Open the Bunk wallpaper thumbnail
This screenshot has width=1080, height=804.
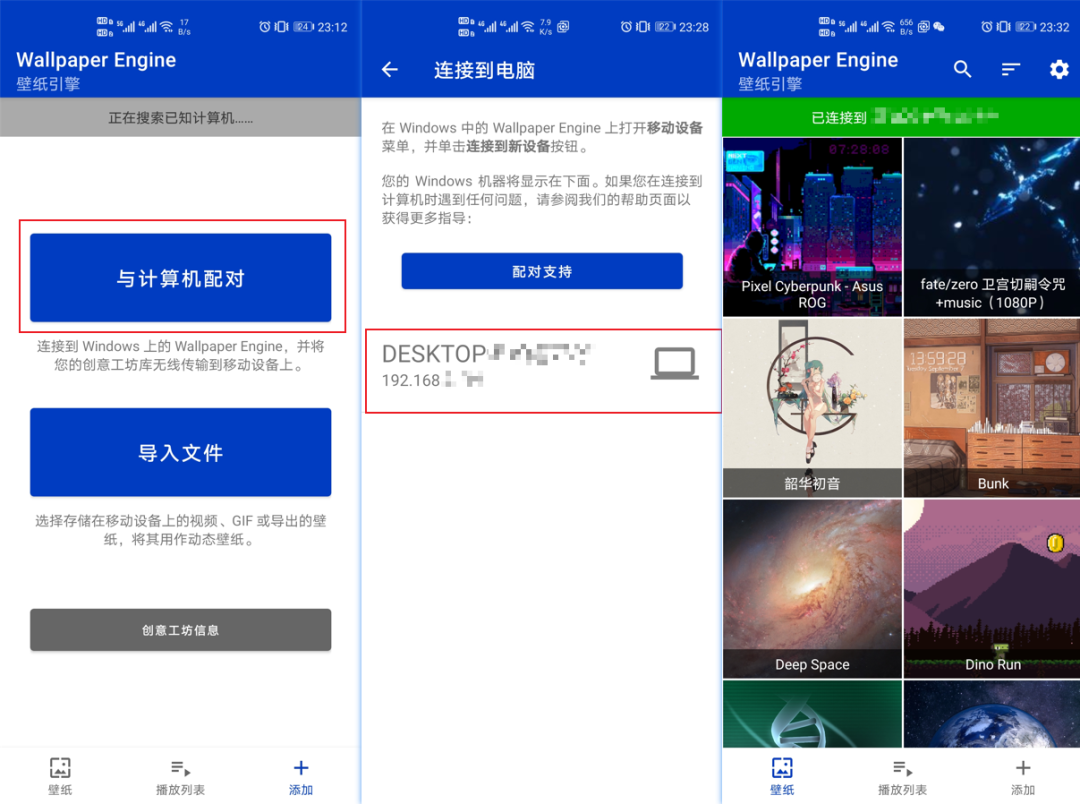(992, 408)
